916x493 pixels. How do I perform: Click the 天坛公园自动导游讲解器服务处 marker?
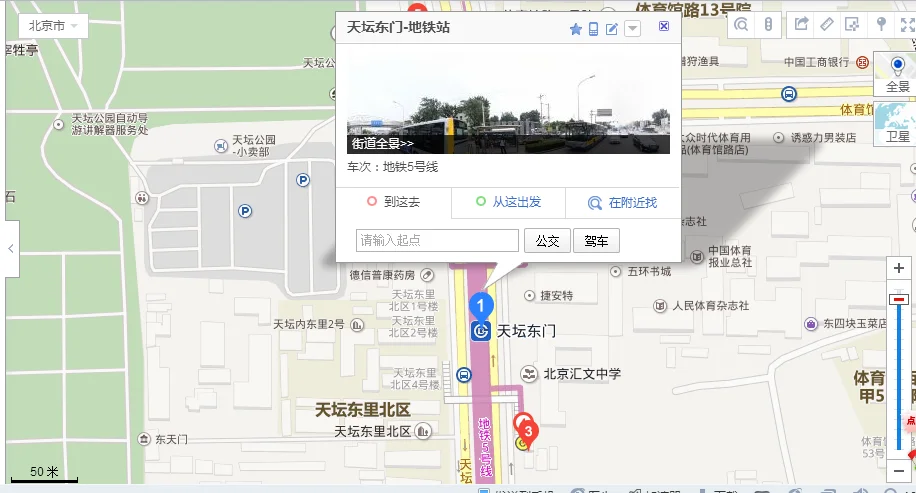click(58, 124)
